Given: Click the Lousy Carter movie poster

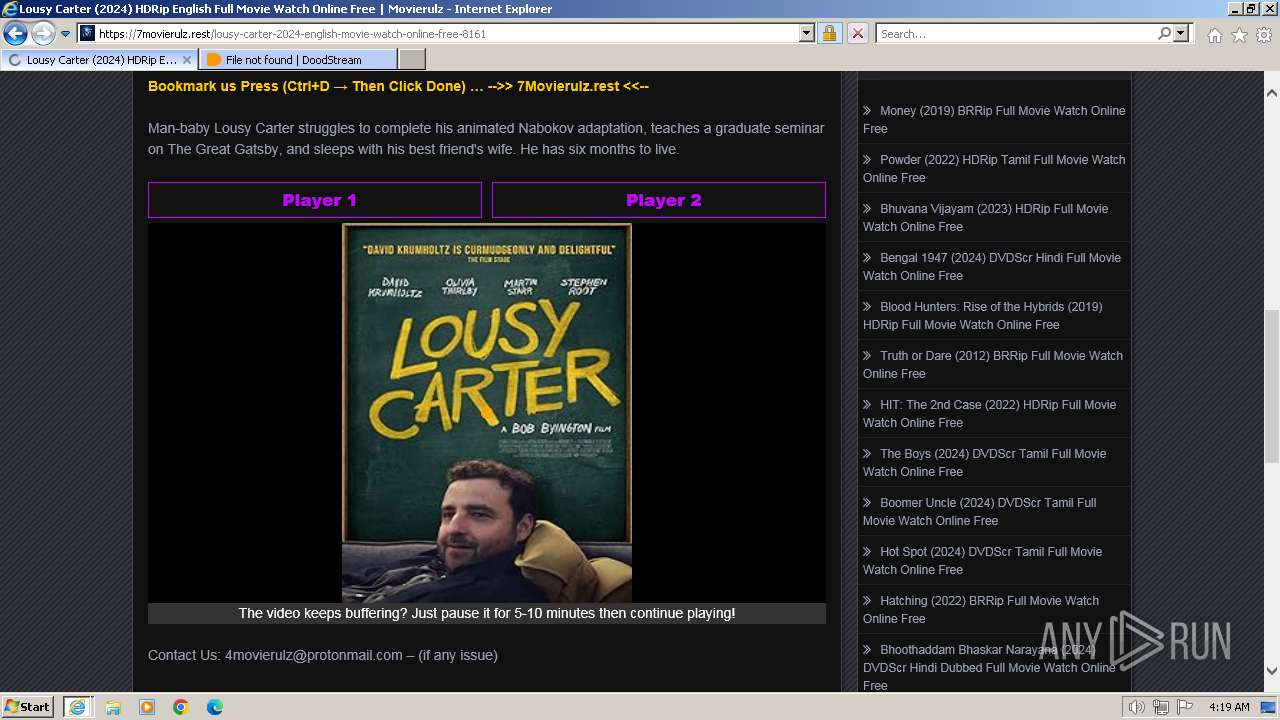Looking at the screenshot, I should point(487,412).
